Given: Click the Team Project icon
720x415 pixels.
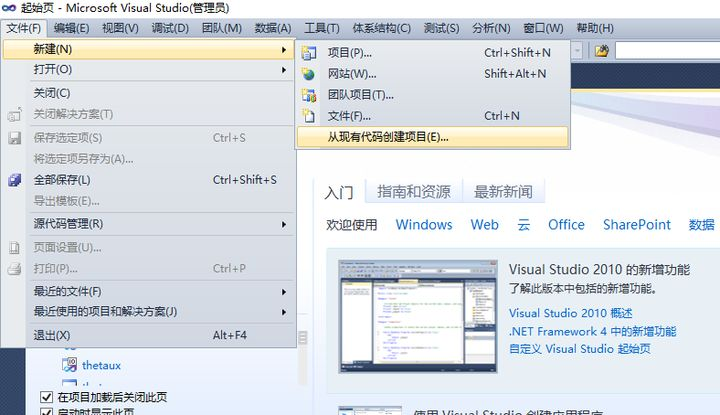Looking at the screenshot, I should coord(309,95).
